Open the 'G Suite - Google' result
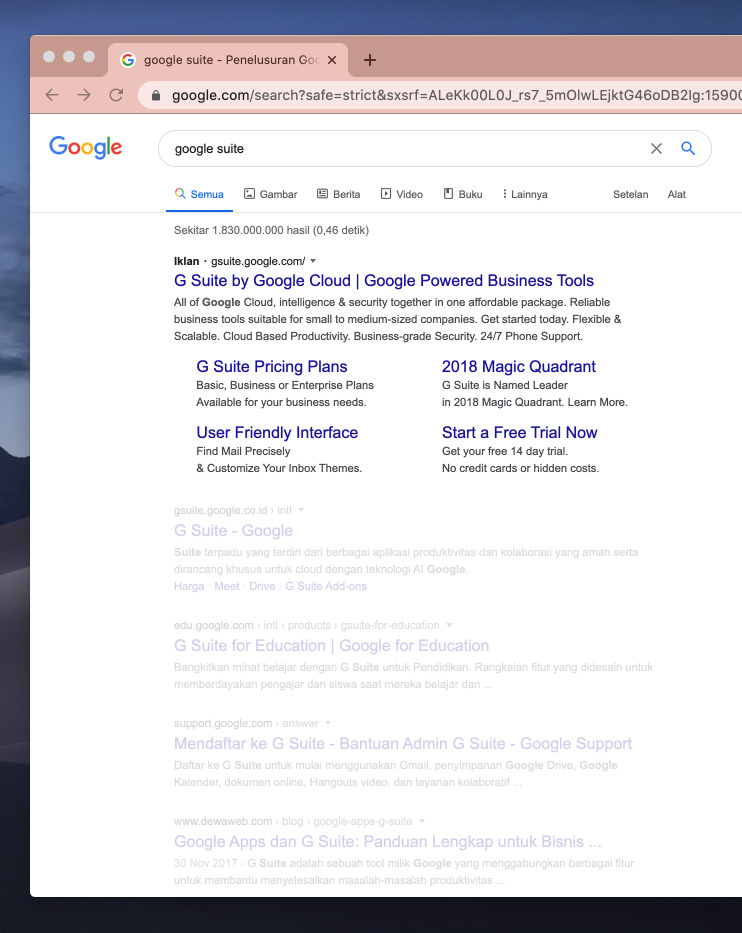Viewport: 742px width, 933px height. (233, 530)
